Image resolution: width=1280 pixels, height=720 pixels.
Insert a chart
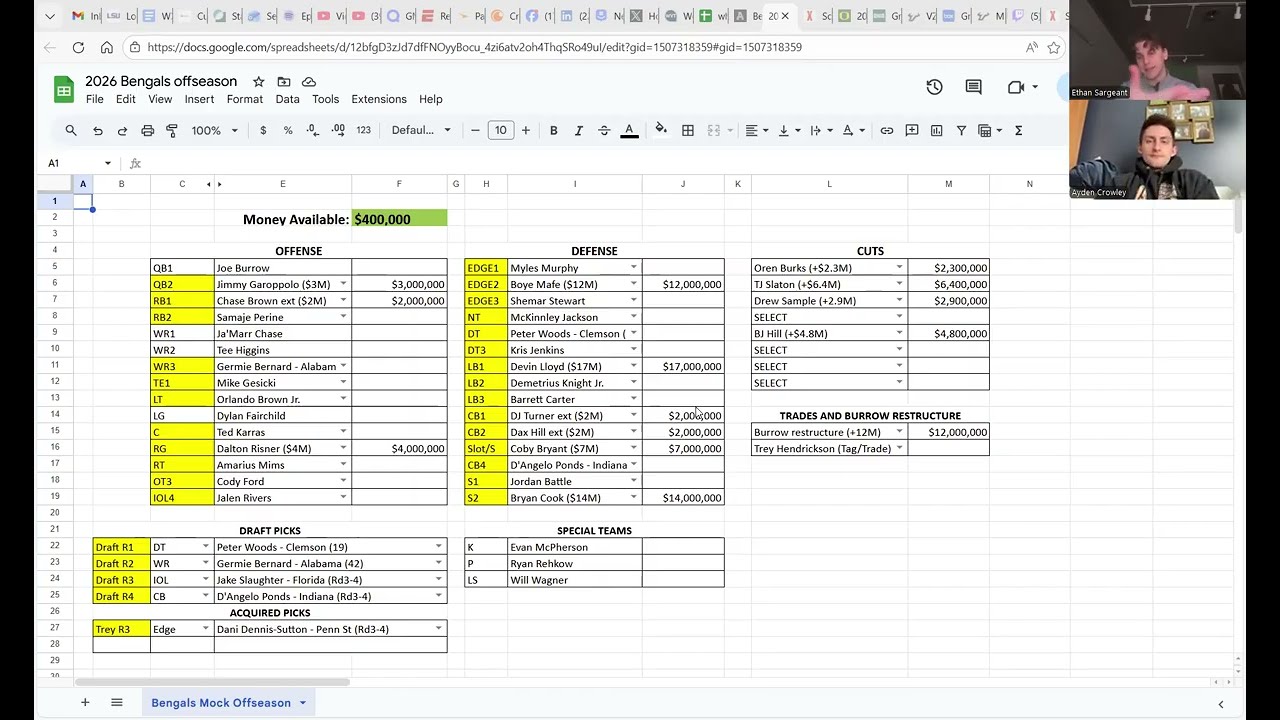coord(936,130)
